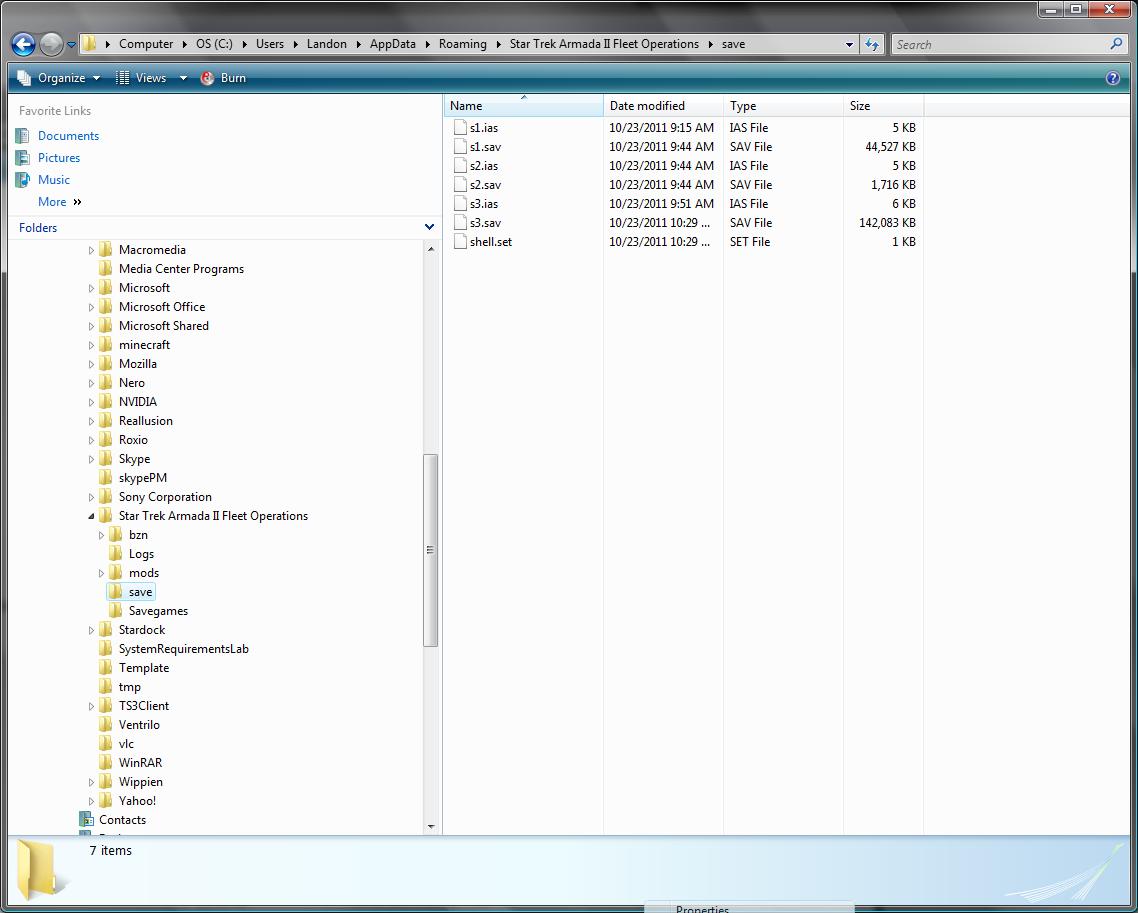Sort files by Date modified column
This screenshot has width=1138, height=913.
pos(647,106)
